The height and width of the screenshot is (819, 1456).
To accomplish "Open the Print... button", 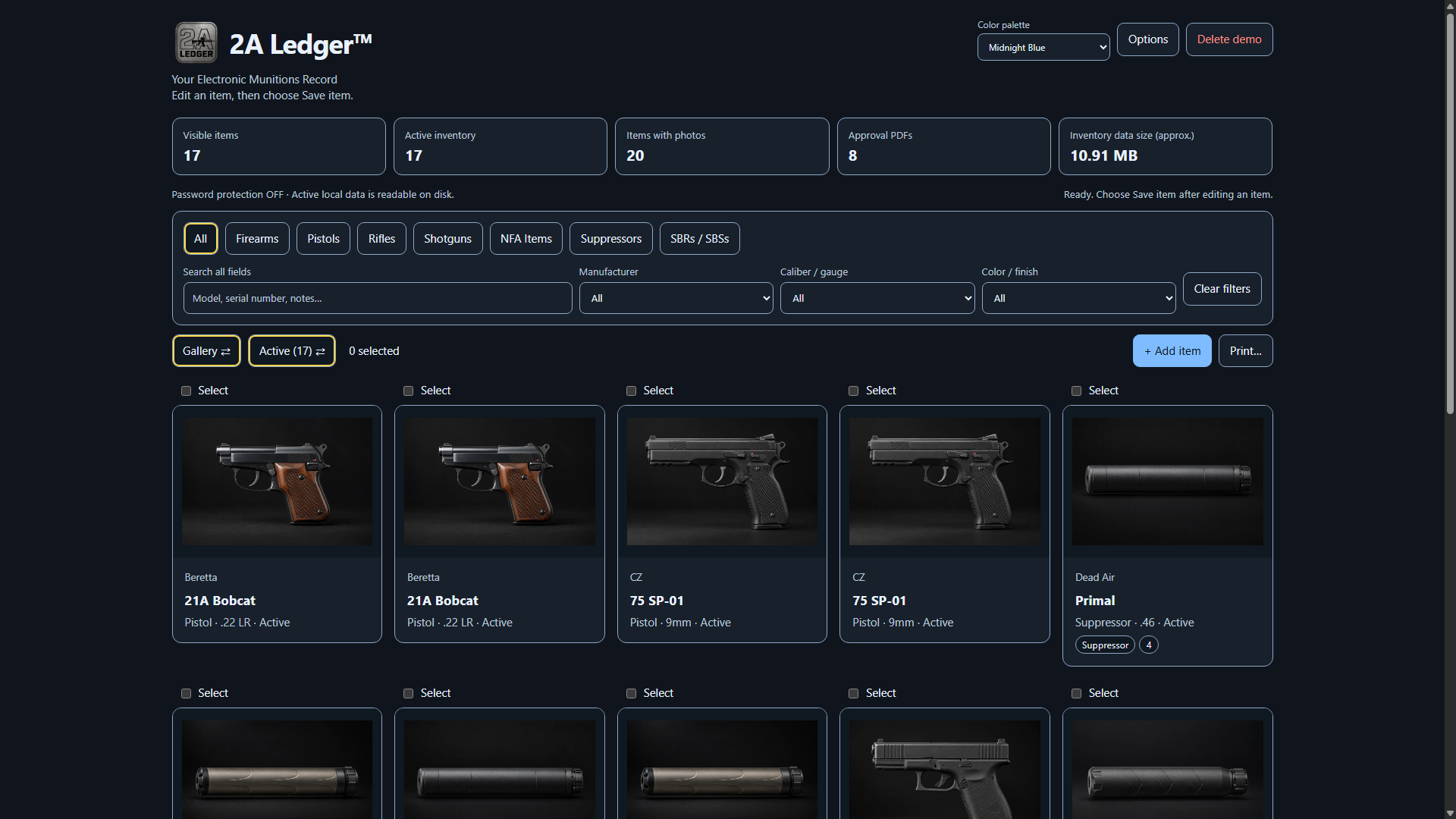I will [x=1245, y=351].
